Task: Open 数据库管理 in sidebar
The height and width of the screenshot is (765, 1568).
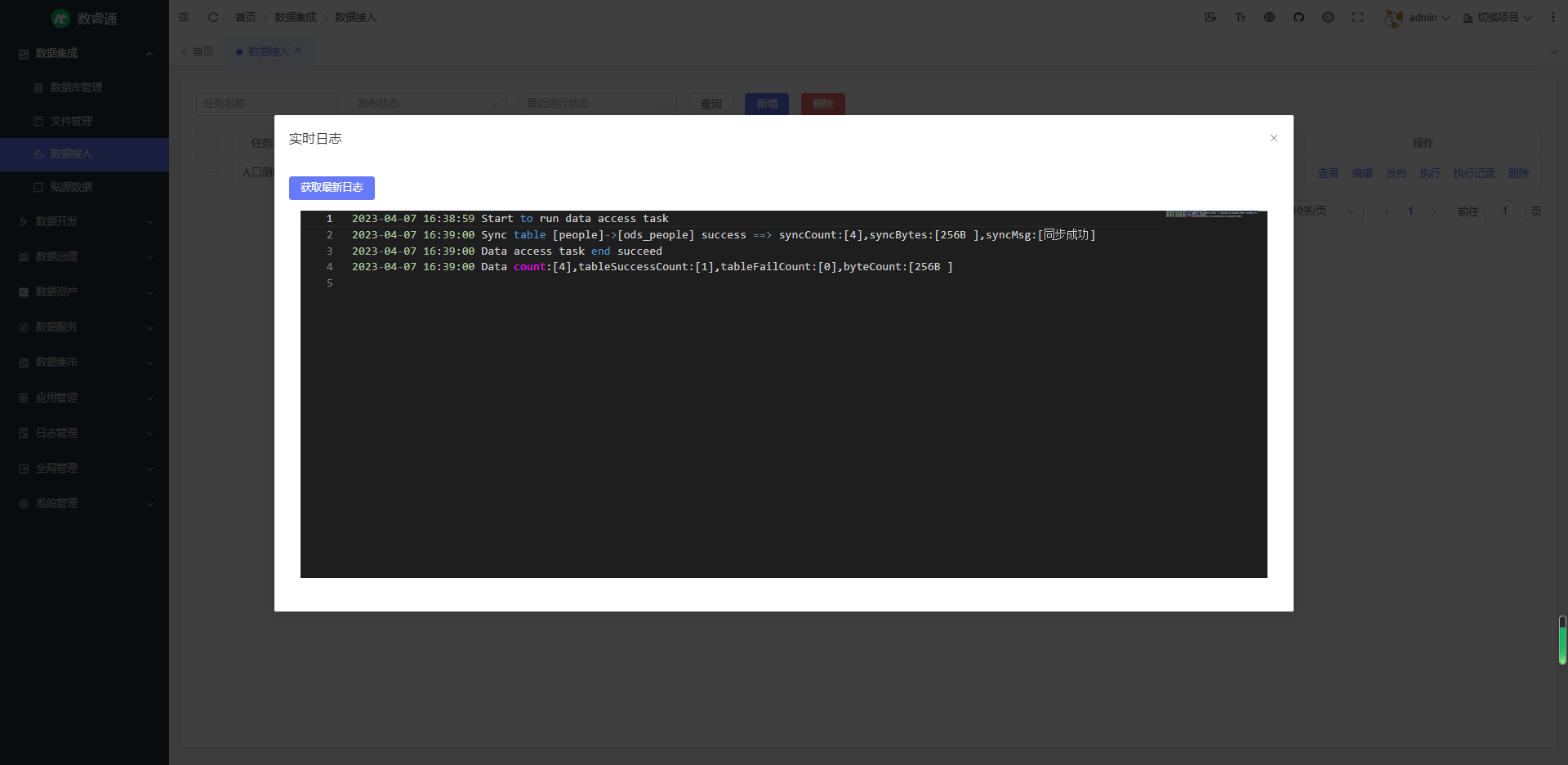Action: point(85,87)
